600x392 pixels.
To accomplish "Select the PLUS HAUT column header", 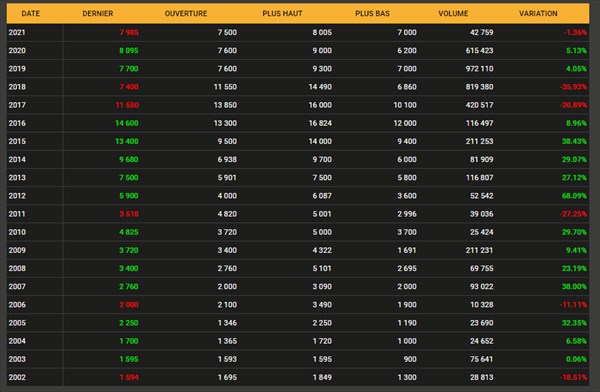I will pos(282,13).
